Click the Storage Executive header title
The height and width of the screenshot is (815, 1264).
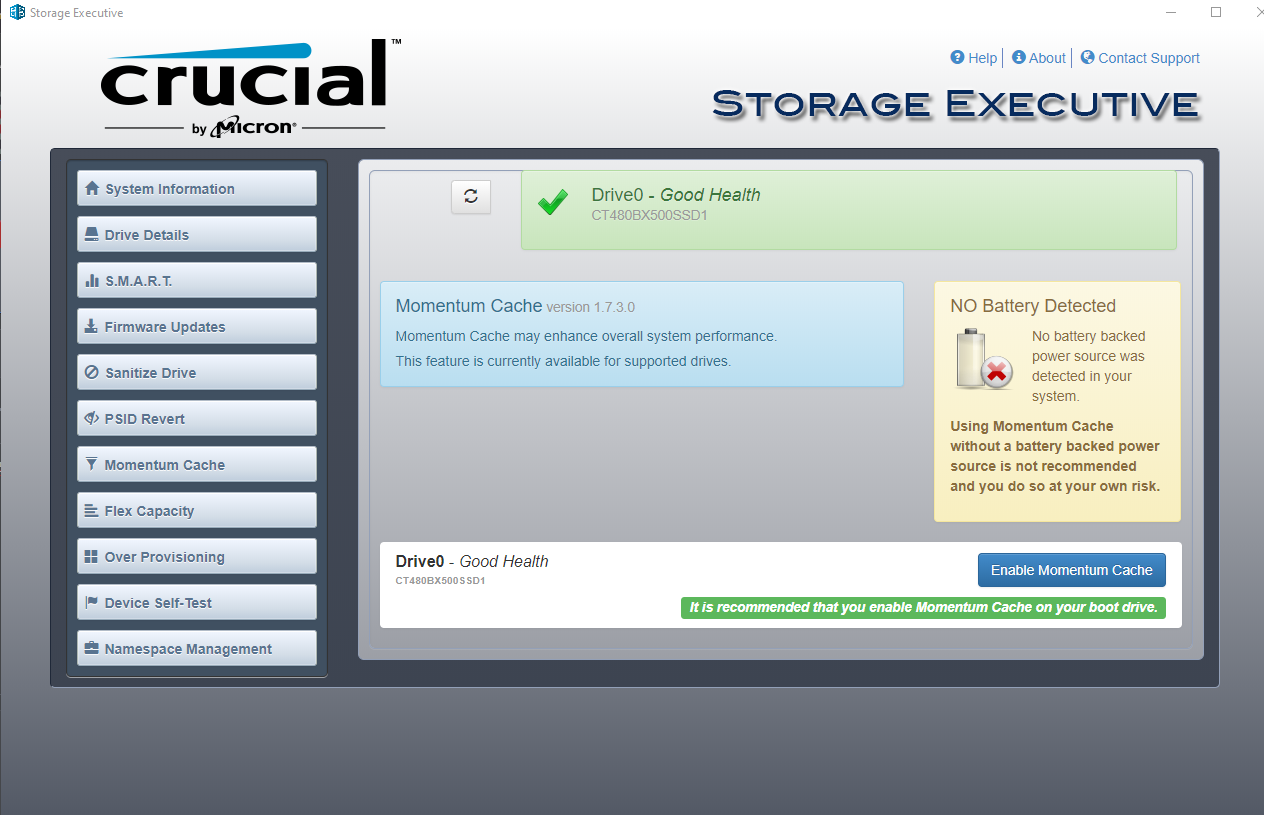[956, 104]
